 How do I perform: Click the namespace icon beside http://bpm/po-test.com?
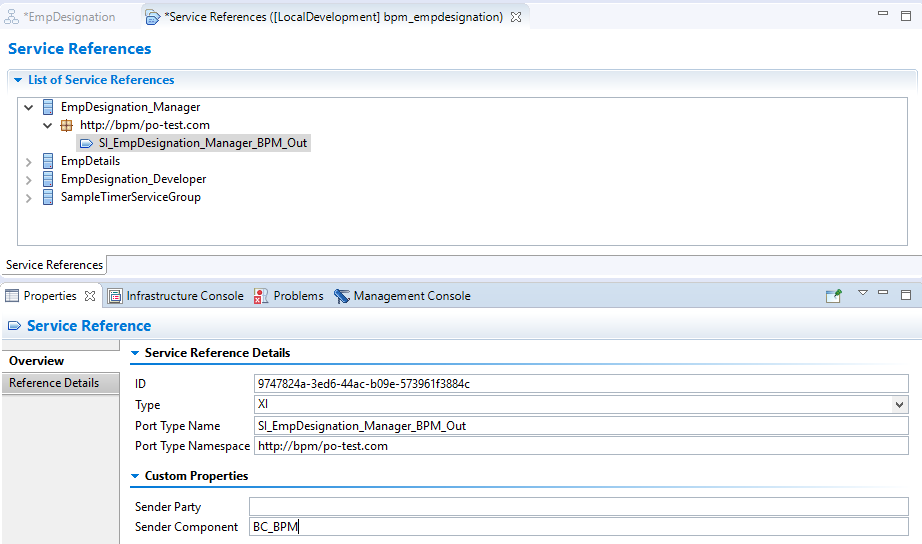coord(67,125)
